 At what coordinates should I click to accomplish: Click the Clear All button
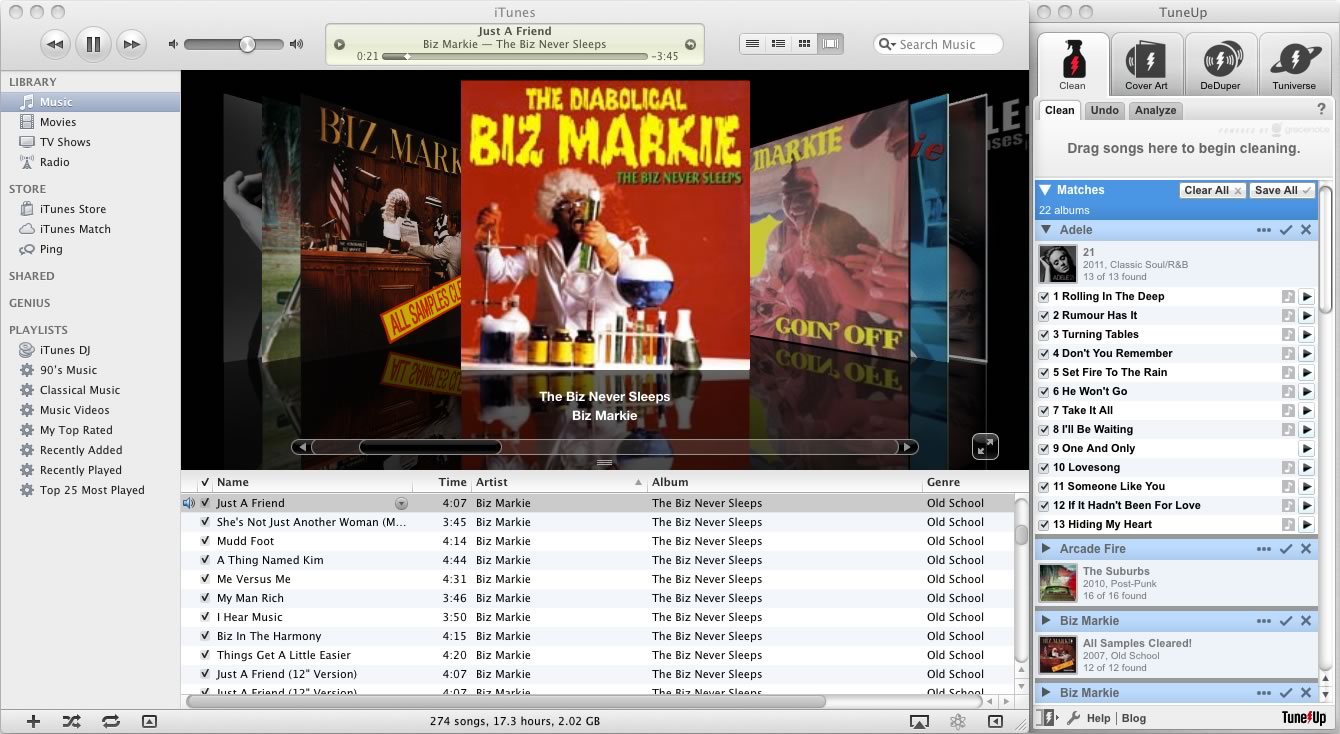pos(1213,190)
